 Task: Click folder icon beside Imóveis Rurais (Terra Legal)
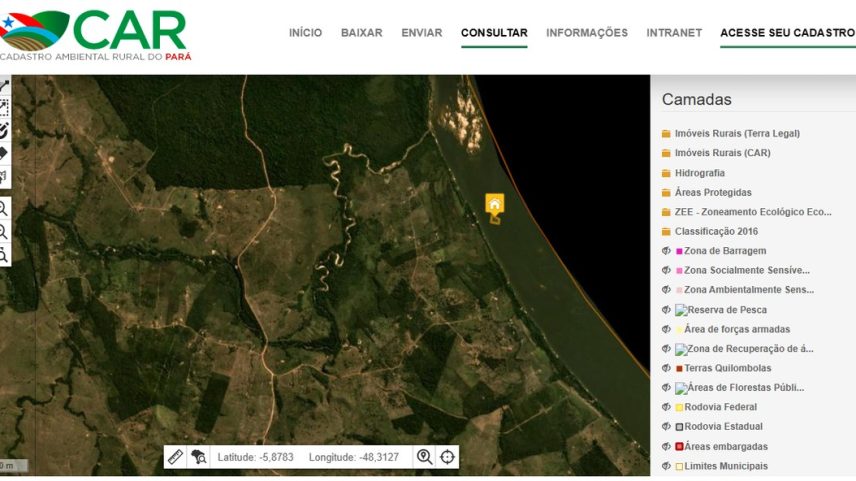click(666, 133)
